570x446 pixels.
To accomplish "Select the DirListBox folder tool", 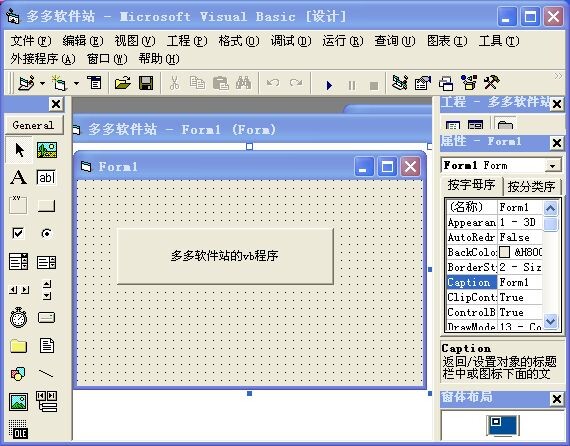I will (18, 346).
